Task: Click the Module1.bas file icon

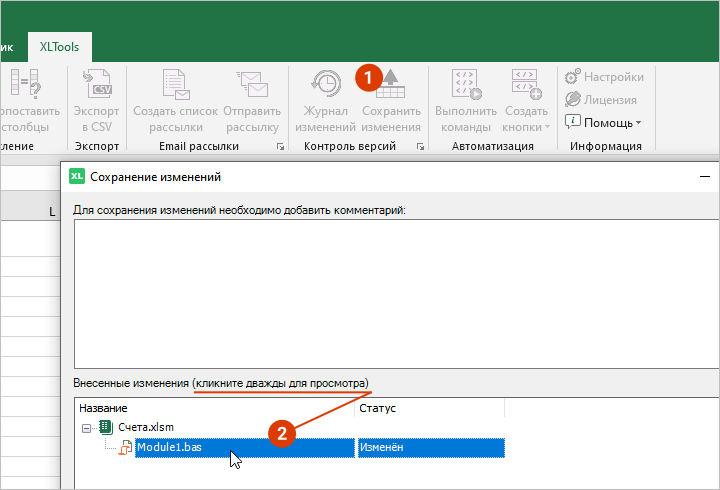Action: click(125, 447)
